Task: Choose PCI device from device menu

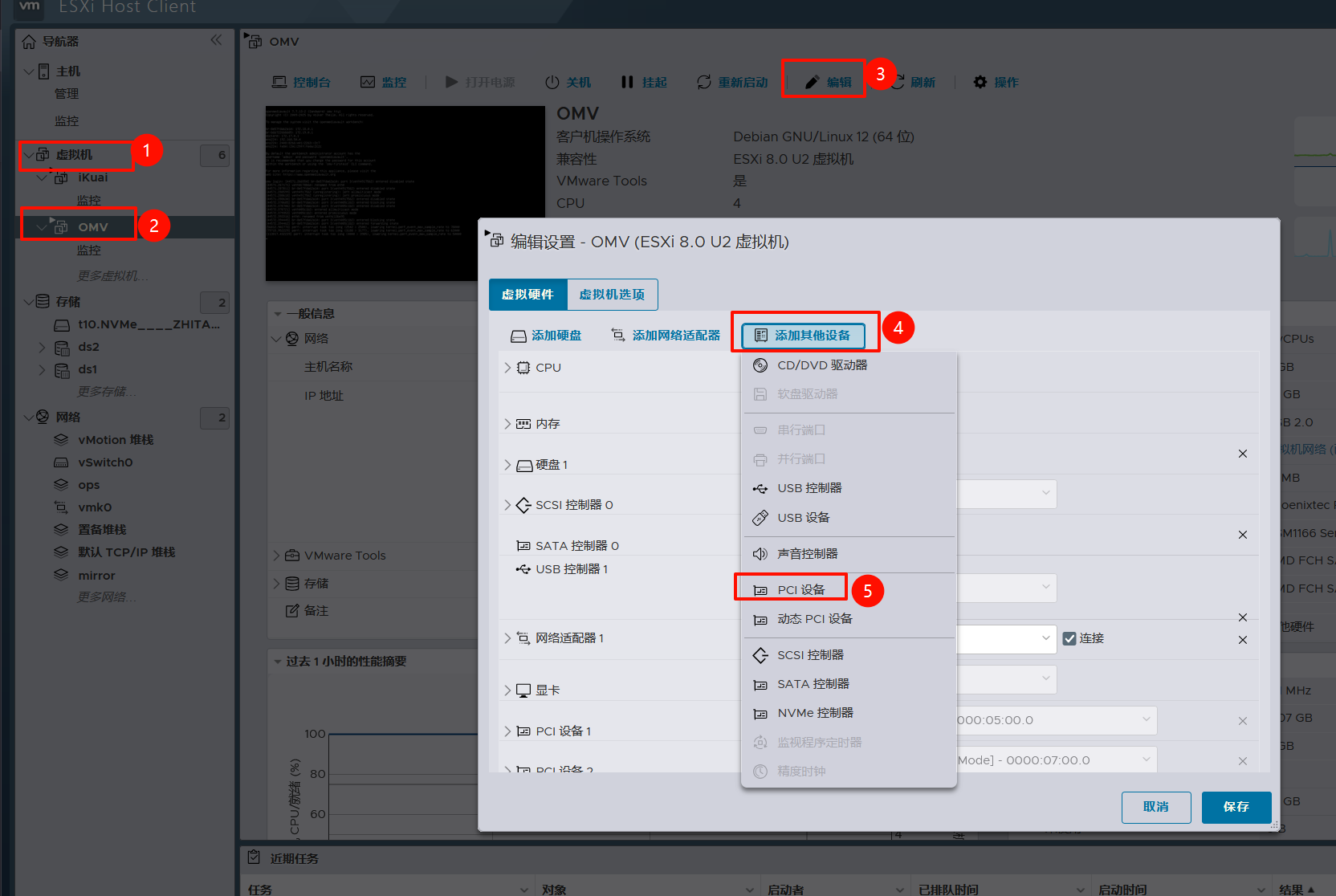Action: pos(849,590)
